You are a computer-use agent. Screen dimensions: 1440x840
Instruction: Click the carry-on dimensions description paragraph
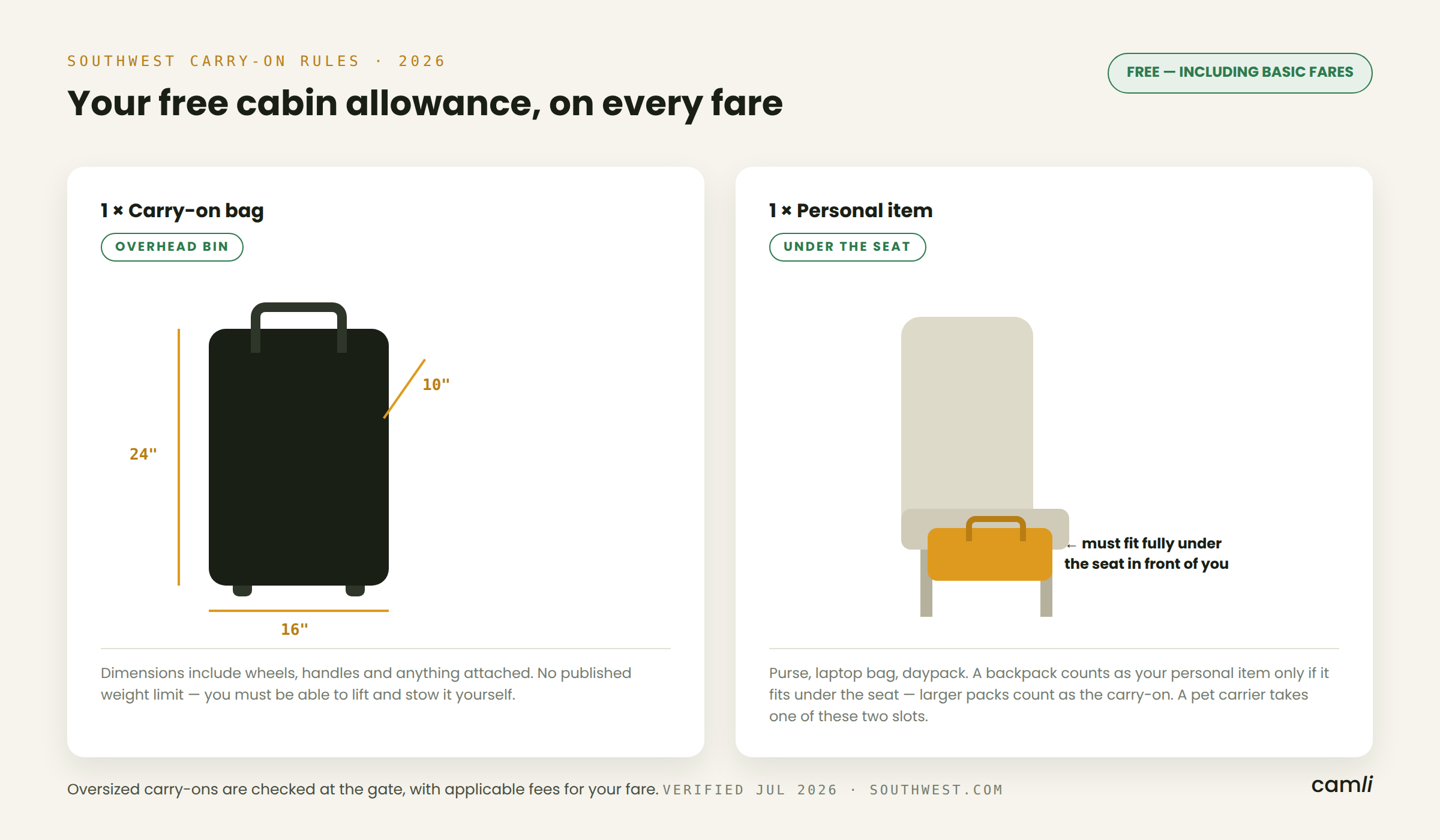click(x=366, y=684)
